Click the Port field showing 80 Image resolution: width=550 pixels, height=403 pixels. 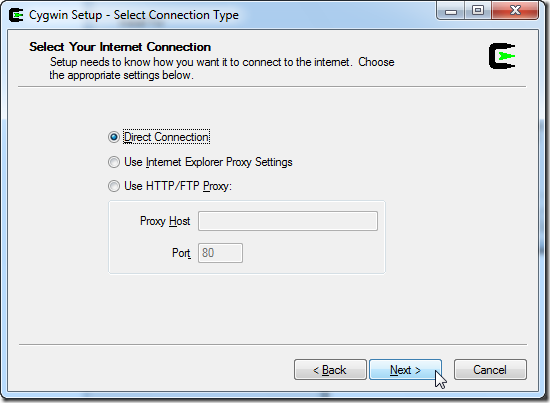(220, 253)
